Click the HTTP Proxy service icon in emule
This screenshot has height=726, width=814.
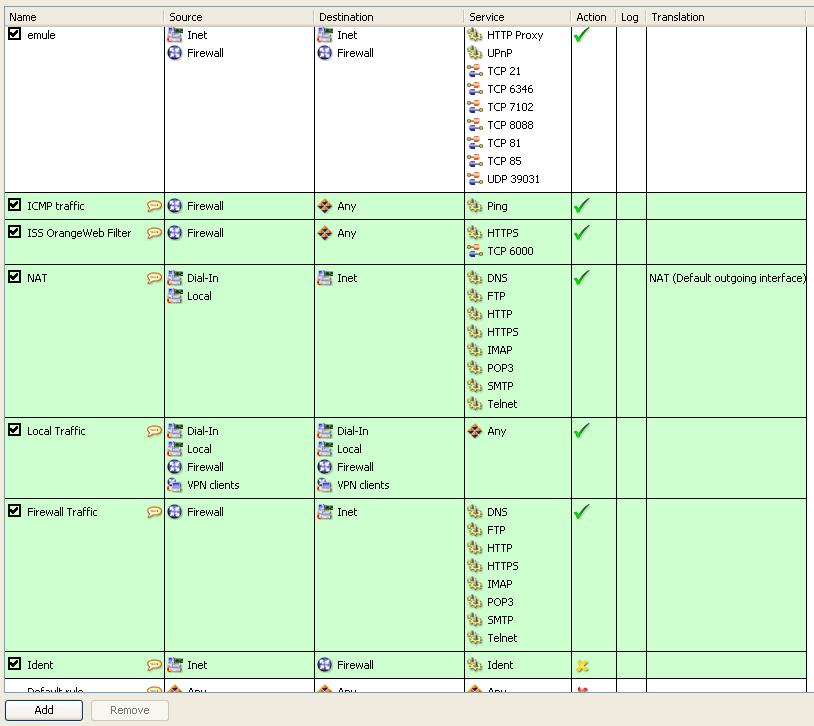coord(474,35)
